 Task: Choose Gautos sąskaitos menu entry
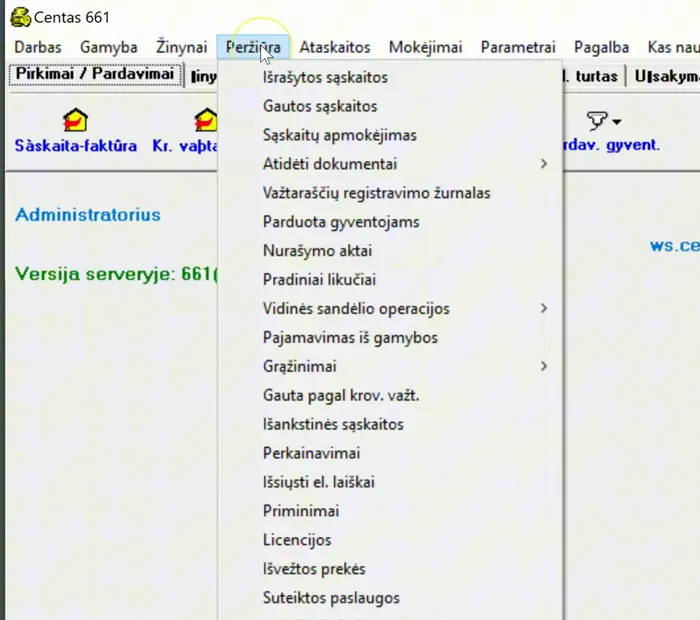click(390, 106)
